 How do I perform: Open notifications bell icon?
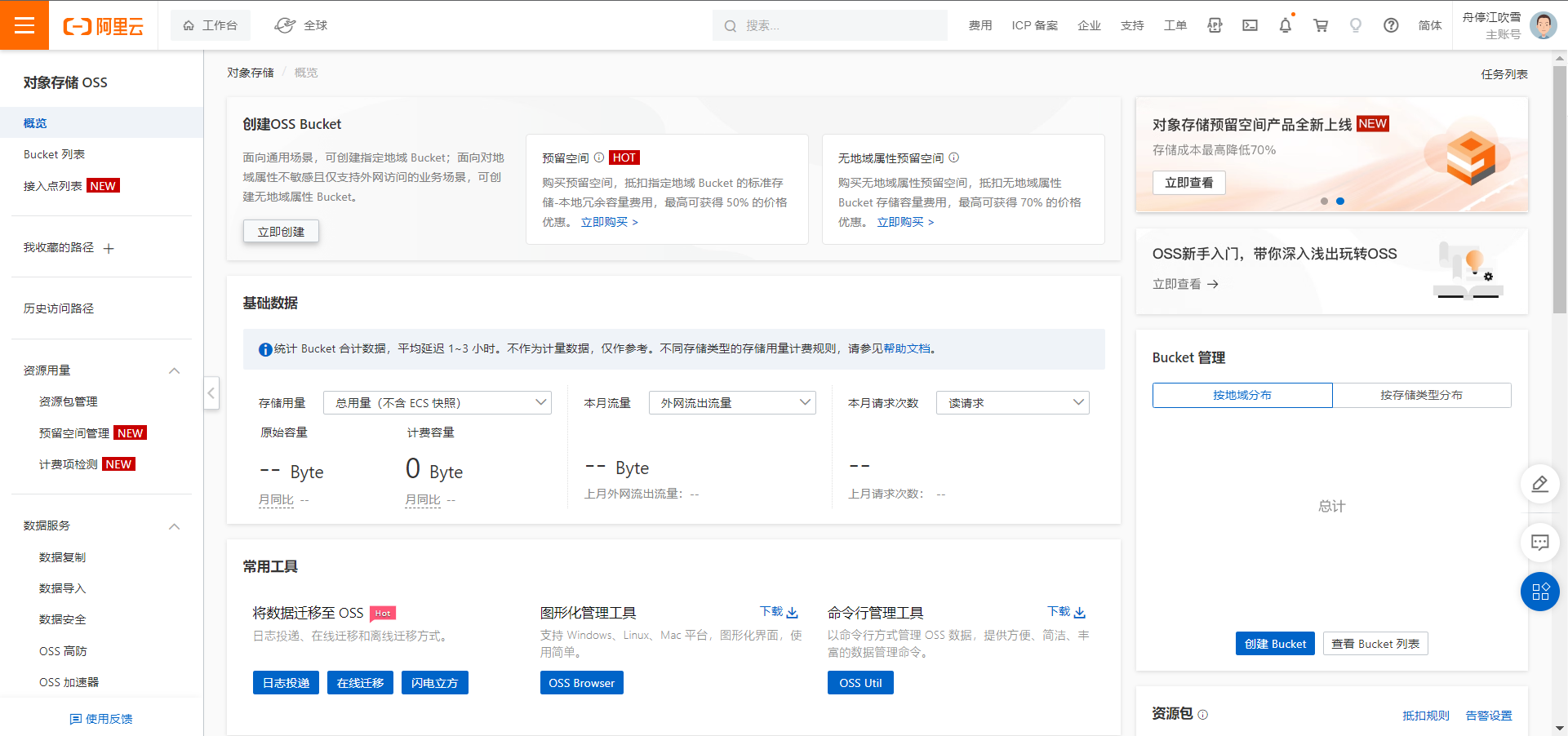tap(1286, 25)
